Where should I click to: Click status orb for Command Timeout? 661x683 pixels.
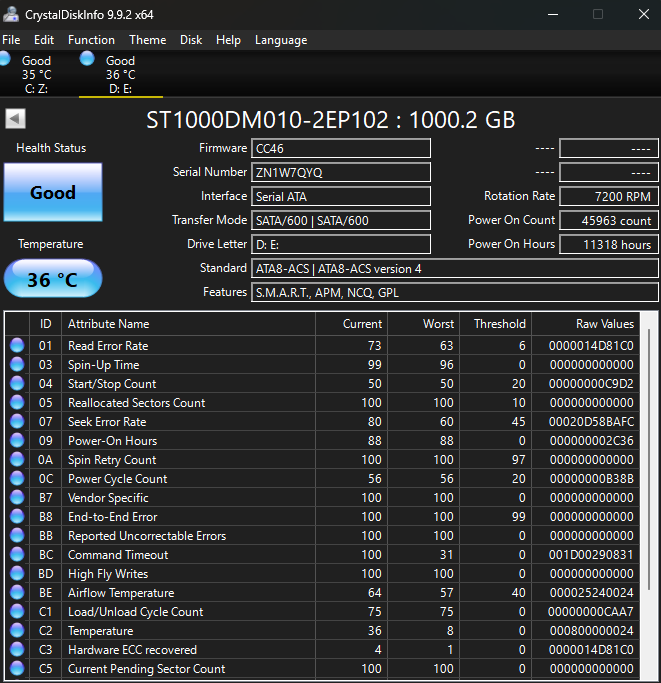click(x=17, y=555)
